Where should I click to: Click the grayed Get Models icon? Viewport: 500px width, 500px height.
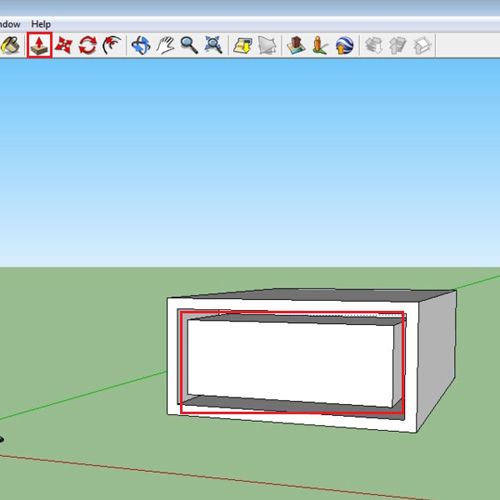point(373,45)
